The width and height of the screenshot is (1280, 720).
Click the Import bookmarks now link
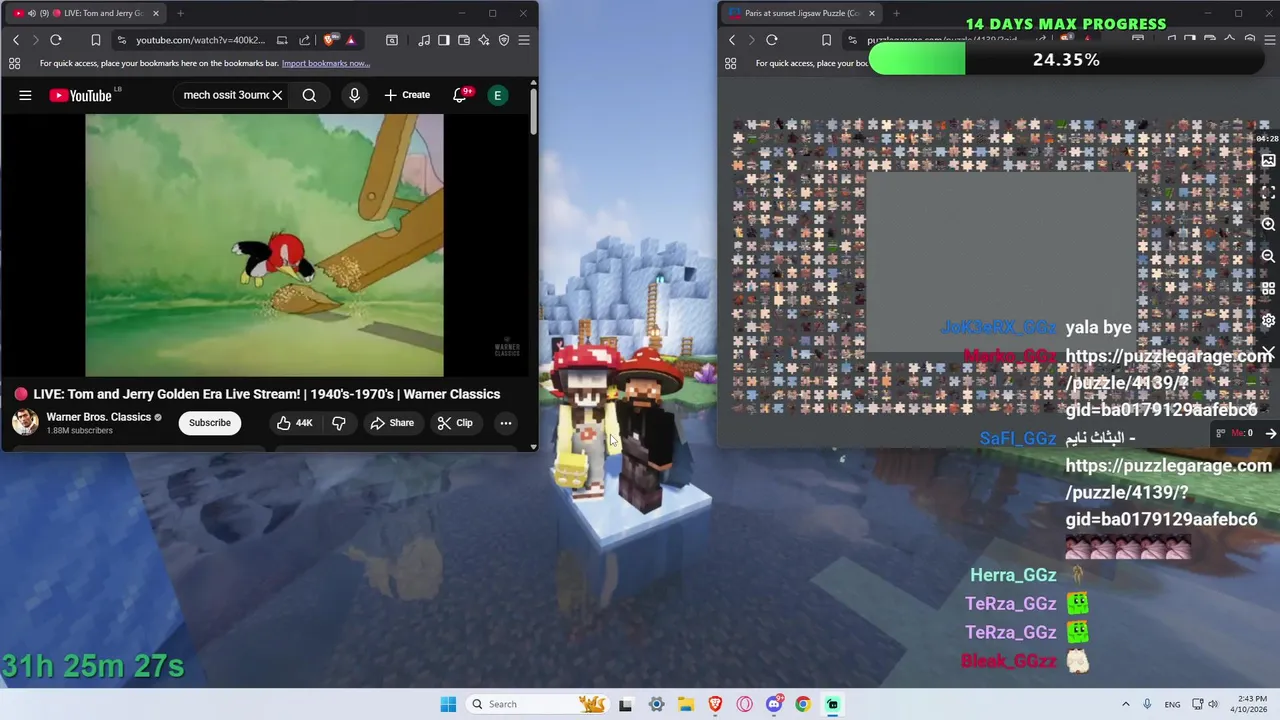(326, 63)
